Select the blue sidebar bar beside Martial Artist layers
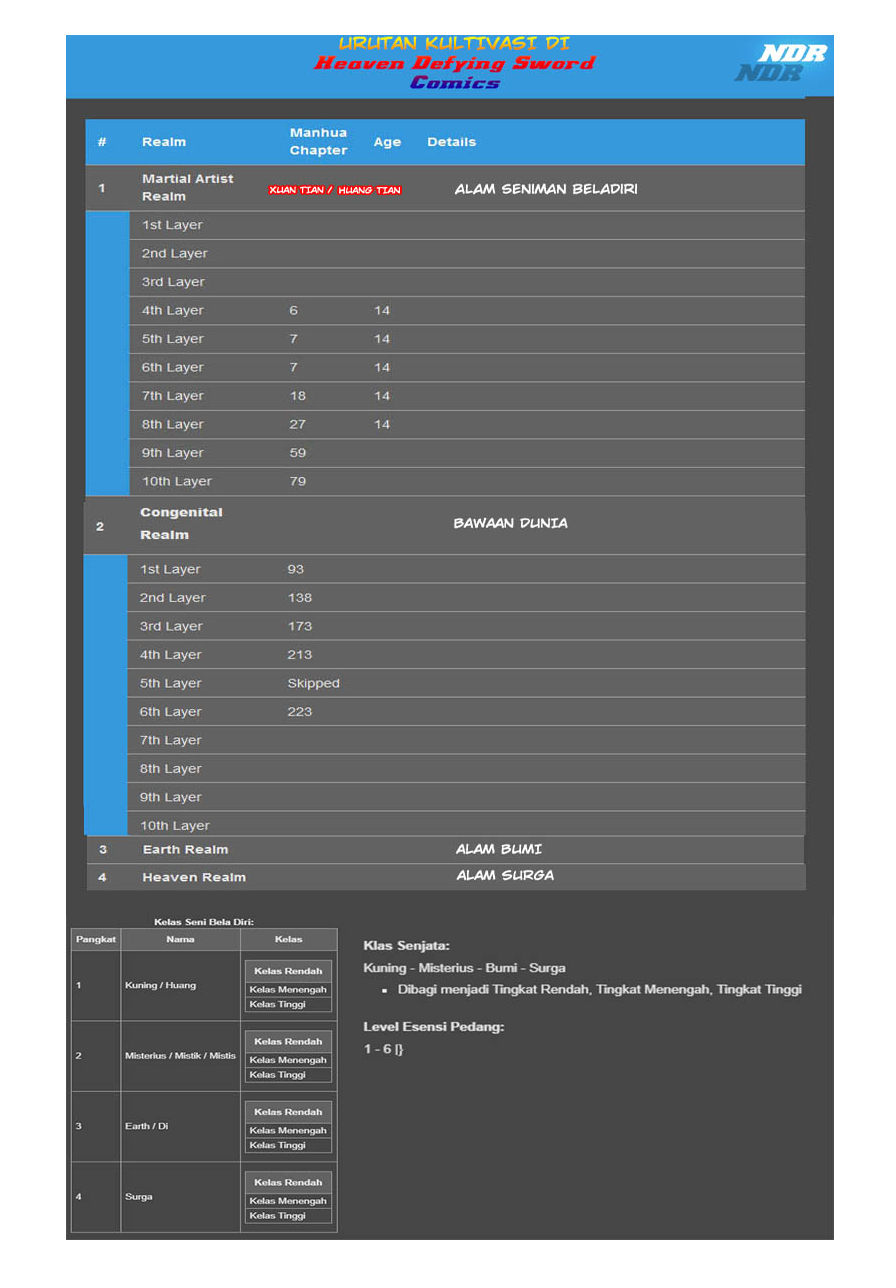Image resolution: width=896 pixels, height=1288 pixels. 106,350
